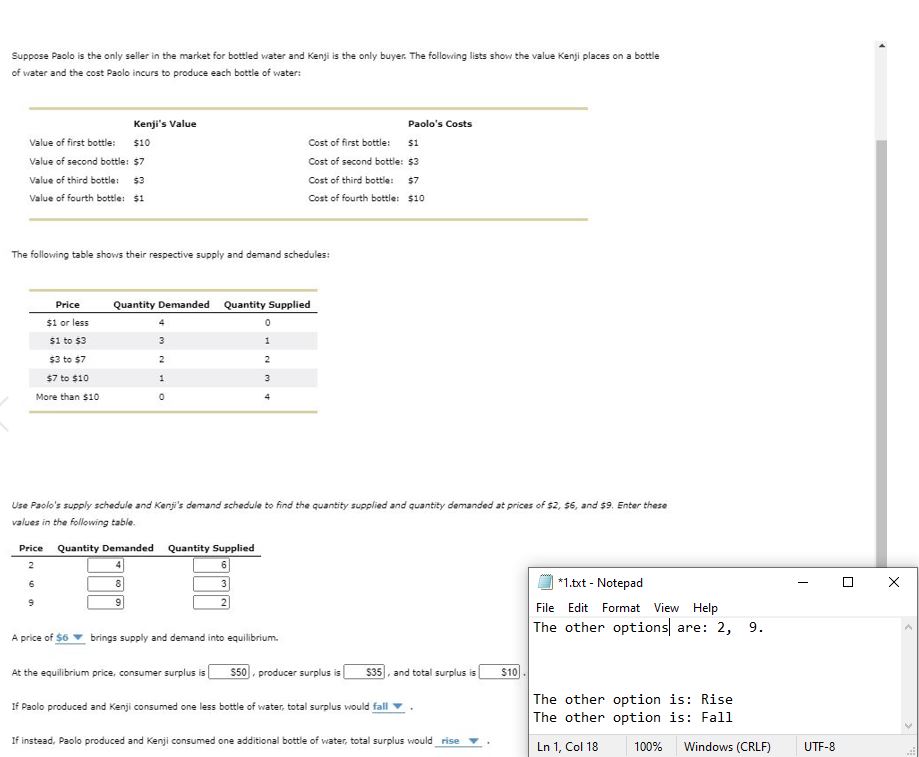919x757 pixels.
Task: Click the page vertical scrollbar thumb
Action: click(x=881, y=352)
